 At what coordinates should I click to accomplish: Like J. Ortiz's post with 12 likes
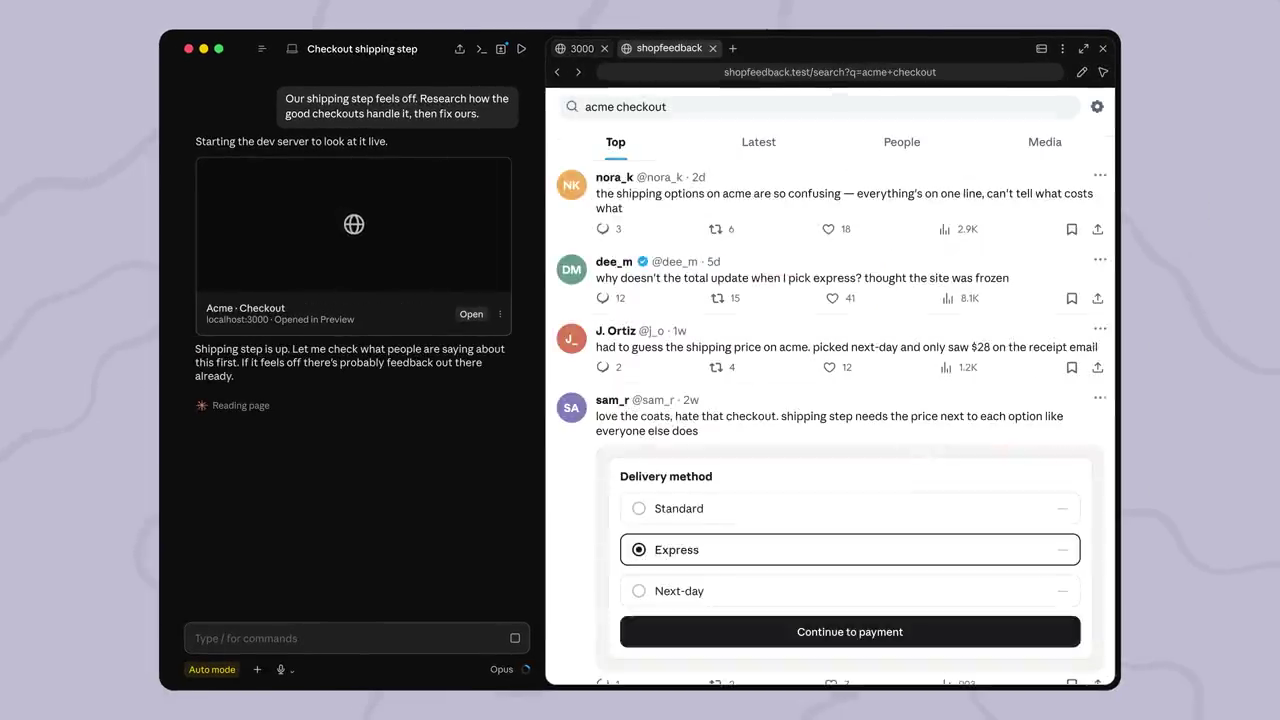[x=829, y=367]
